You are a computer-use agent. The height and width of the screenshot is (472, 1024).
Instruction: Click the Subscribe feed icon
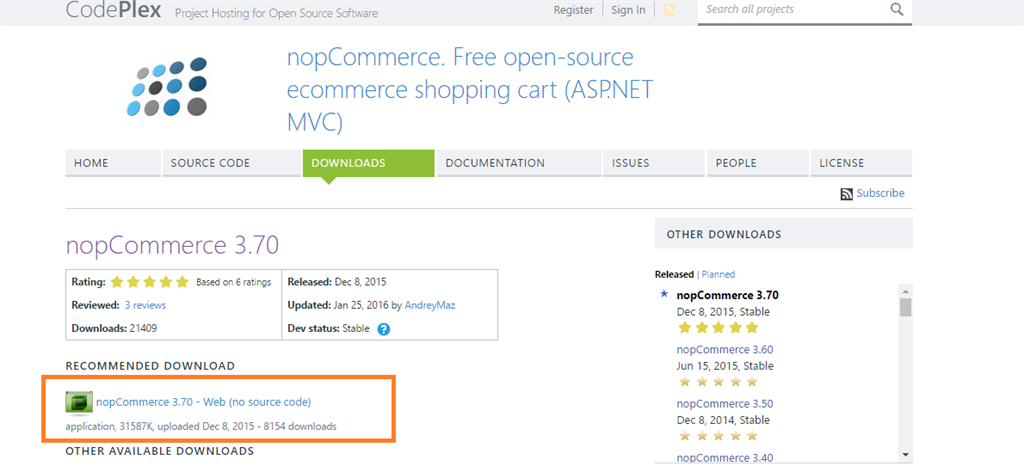[846, 194]
